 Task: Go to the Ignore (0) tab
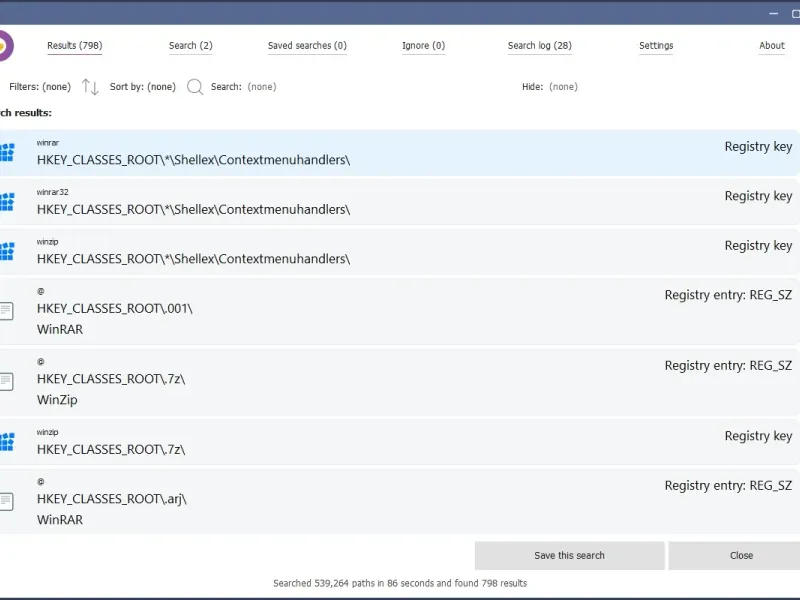click(x=423, y=45)
